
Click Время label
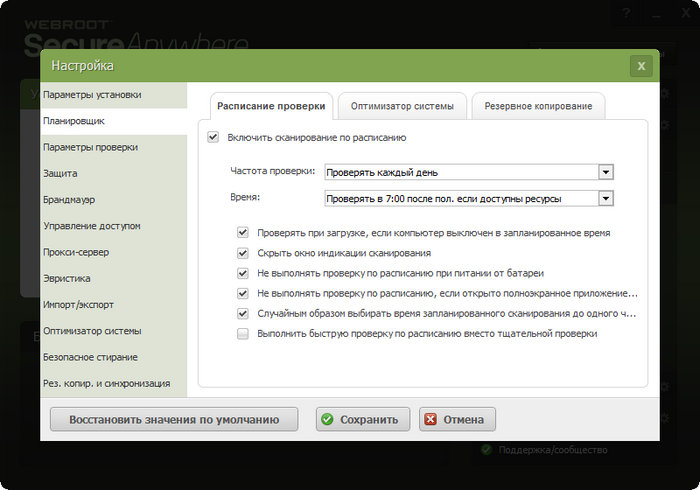pyautogui.click(x=245, y=197)
